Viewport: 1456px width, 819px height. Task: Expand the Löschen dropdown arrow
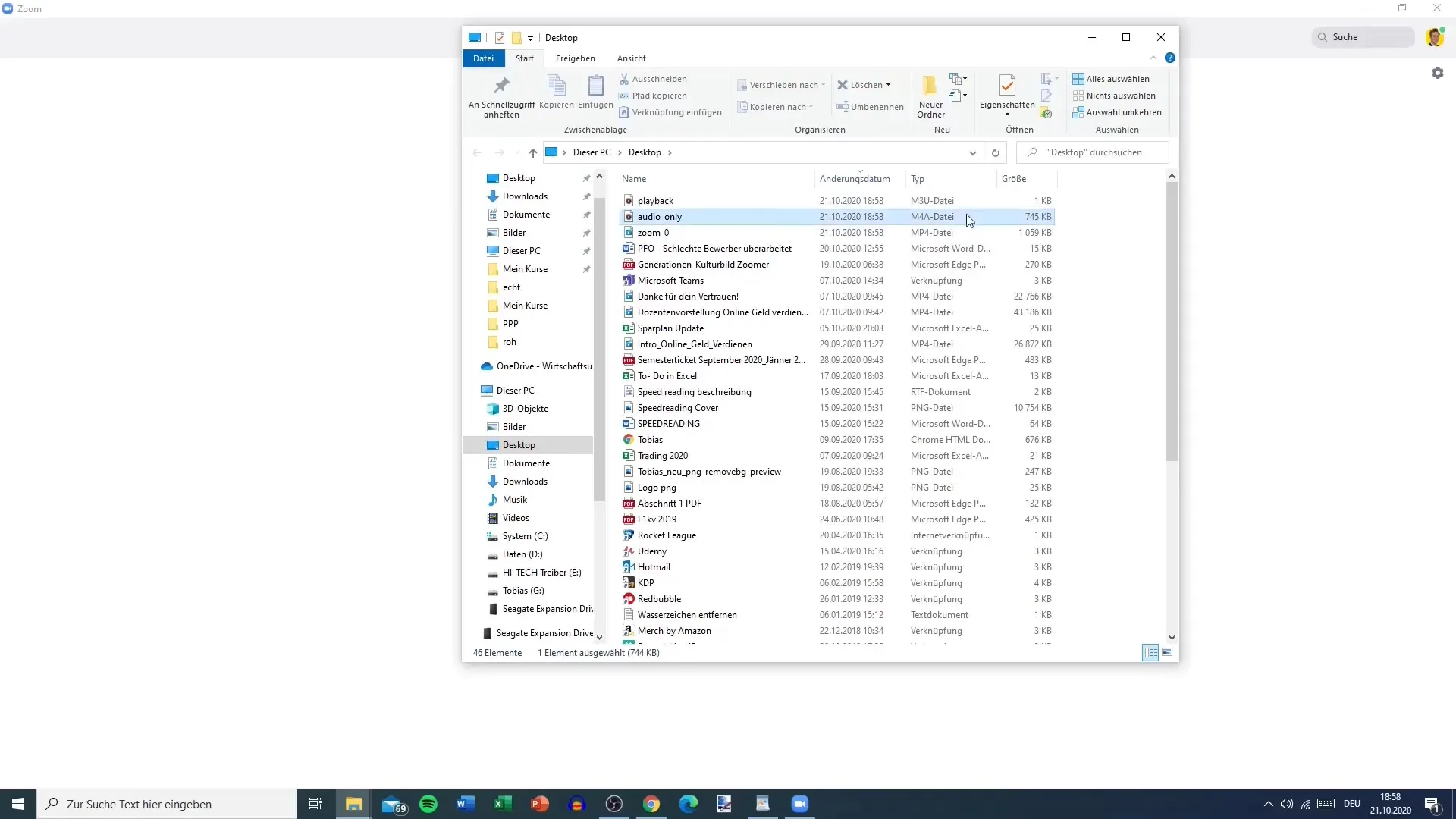888,85
